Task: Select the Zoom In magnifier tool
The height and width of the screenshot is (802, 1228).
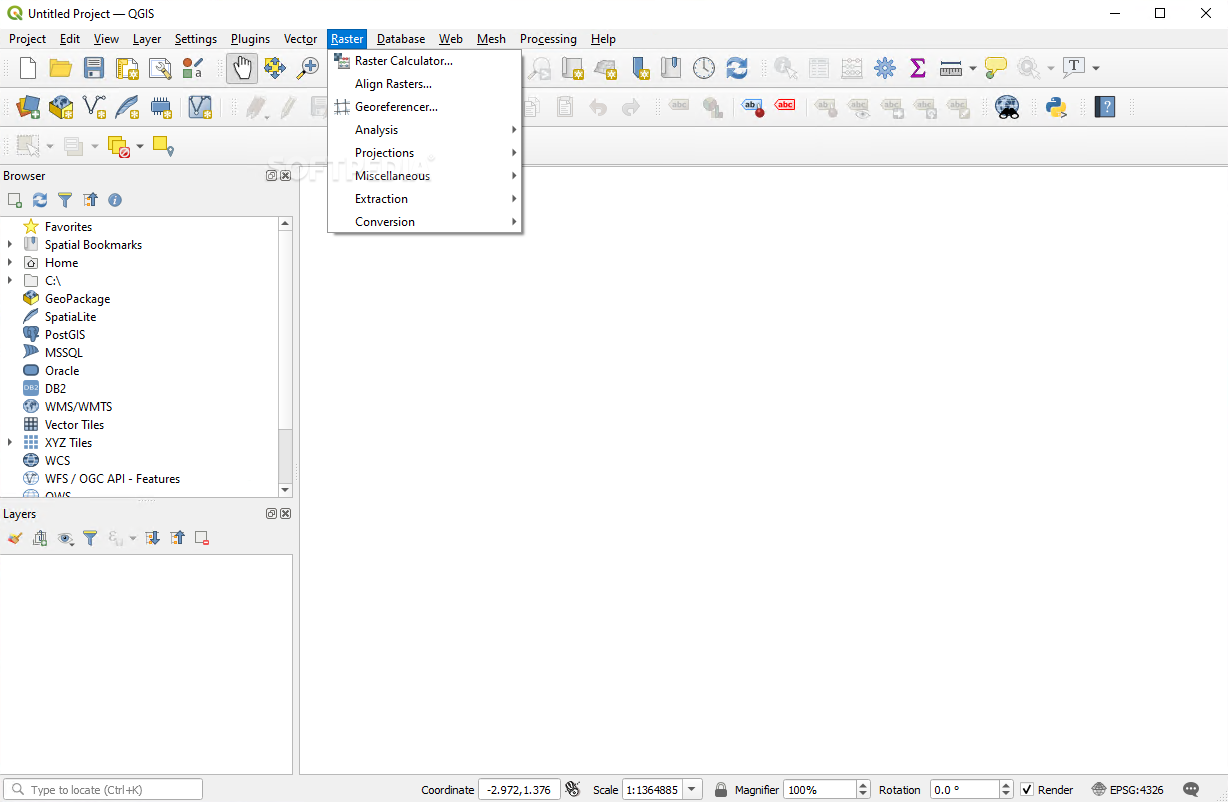Action: coord(308,68)
